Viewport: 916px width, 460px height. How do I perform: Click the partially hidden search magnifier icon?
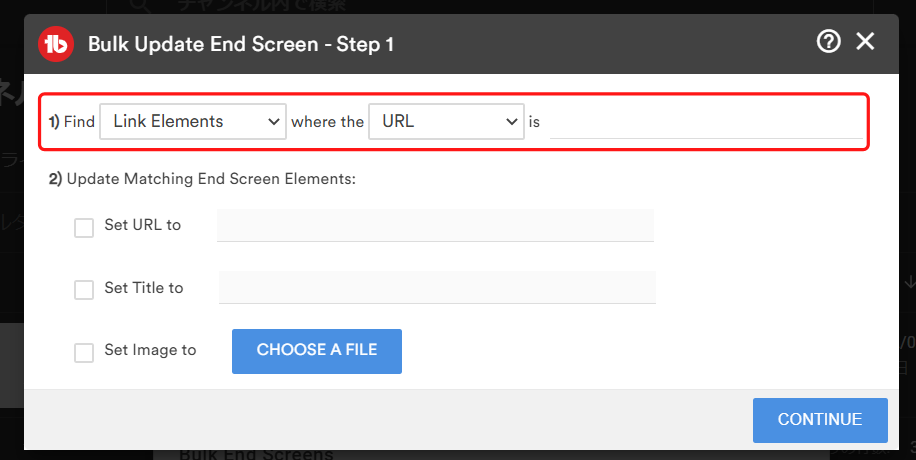point(139,6)
